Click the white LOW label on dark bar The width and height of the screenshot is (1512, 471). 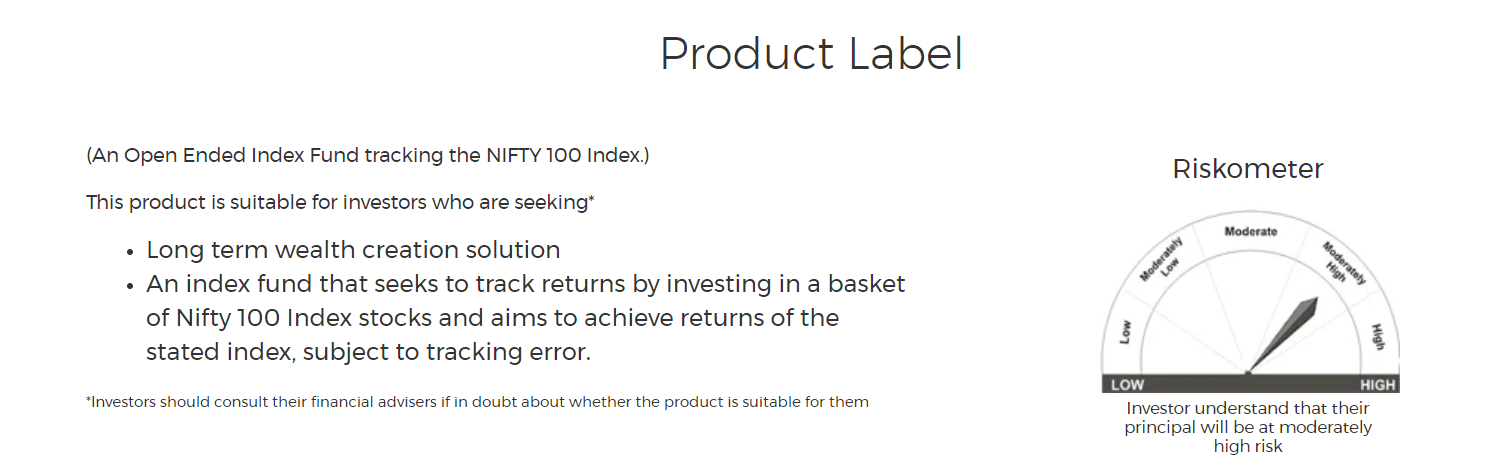coord(1127,385)
